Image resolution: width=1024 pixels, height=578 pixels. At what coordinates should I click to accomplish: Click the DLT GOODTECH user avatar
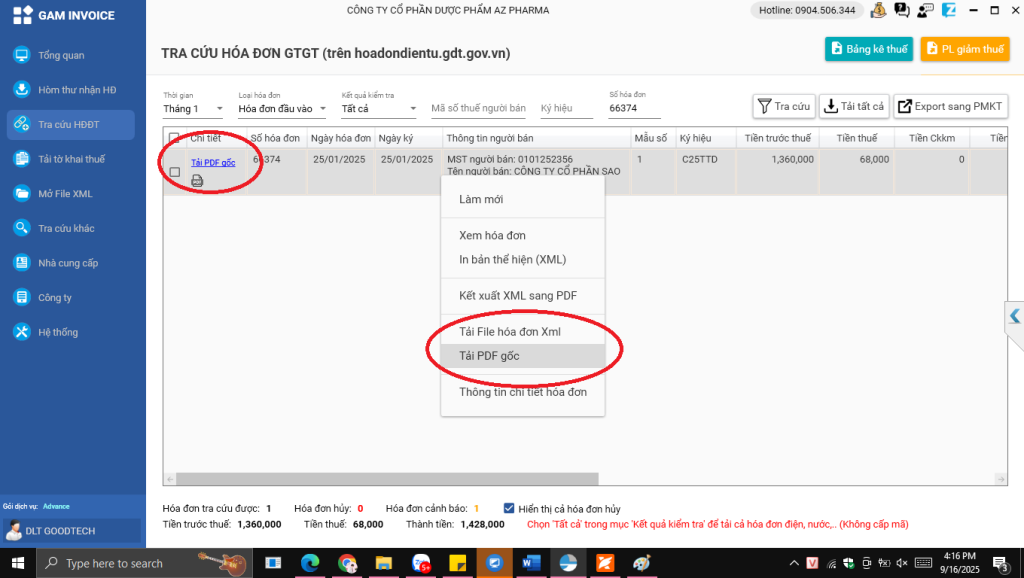tap(14, 531)
